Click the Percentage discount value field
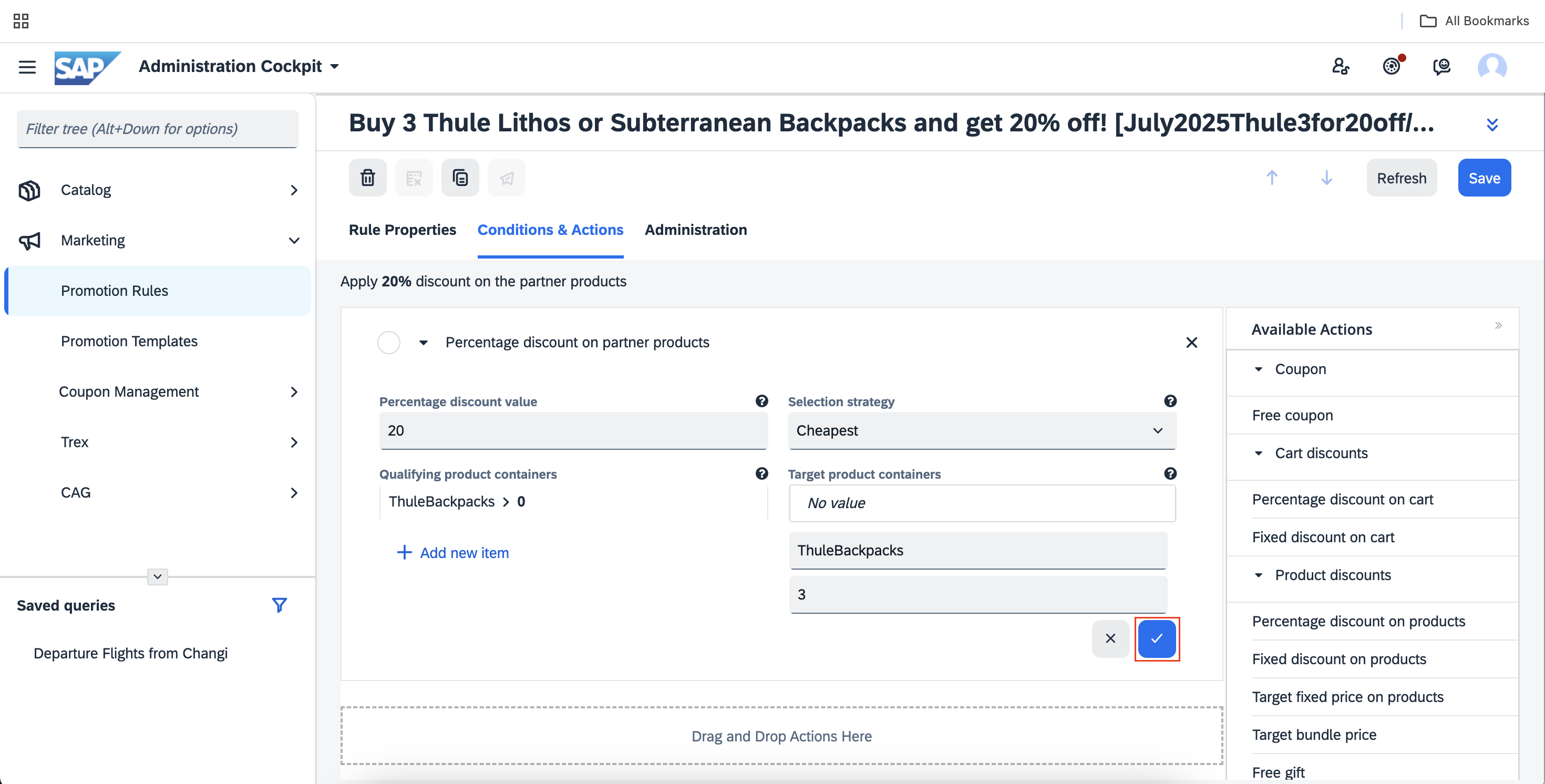The width and height of the screenshot is (1545, 784). (x=573, y=431)
